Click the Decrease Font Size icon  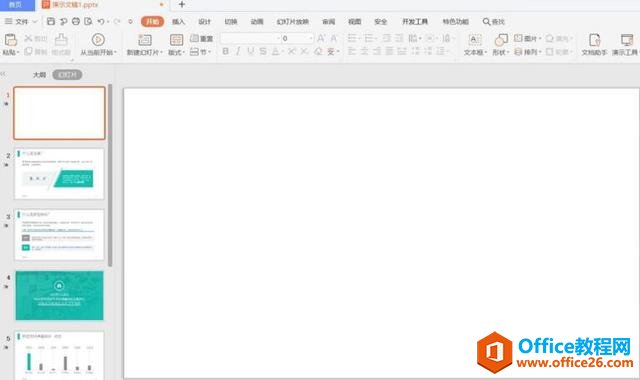tap(333, 38)
